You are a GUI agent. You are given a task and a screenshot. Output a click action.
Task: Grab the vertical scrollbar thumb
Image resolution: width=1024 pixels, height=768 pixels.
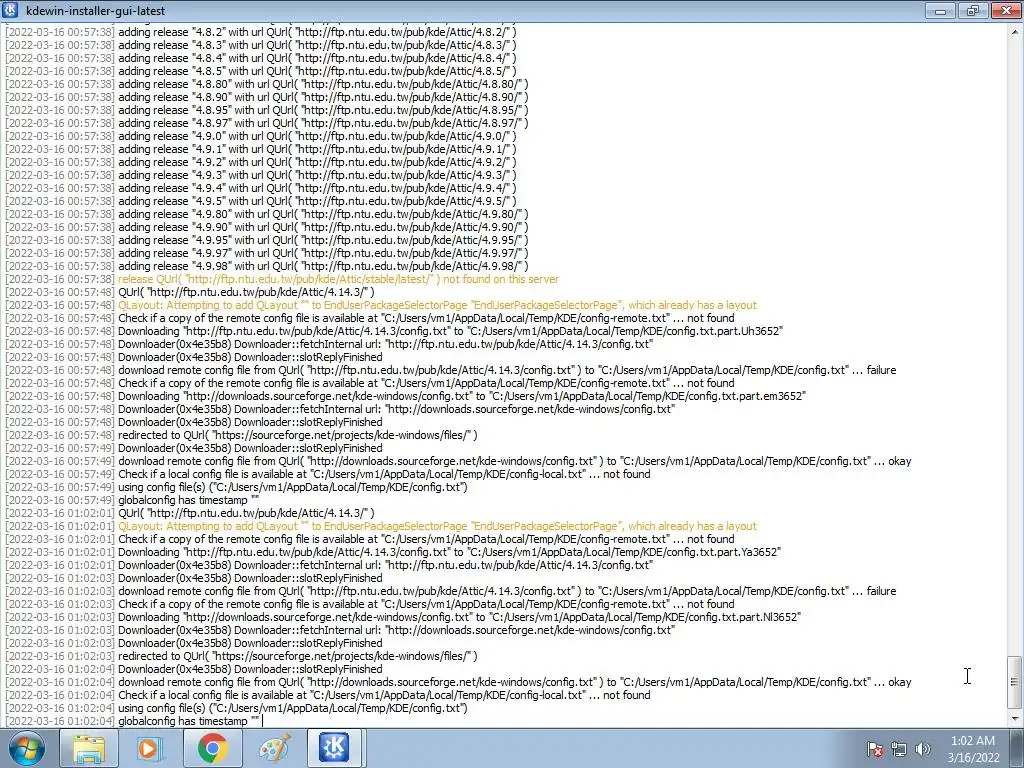tap(1015, 681)
